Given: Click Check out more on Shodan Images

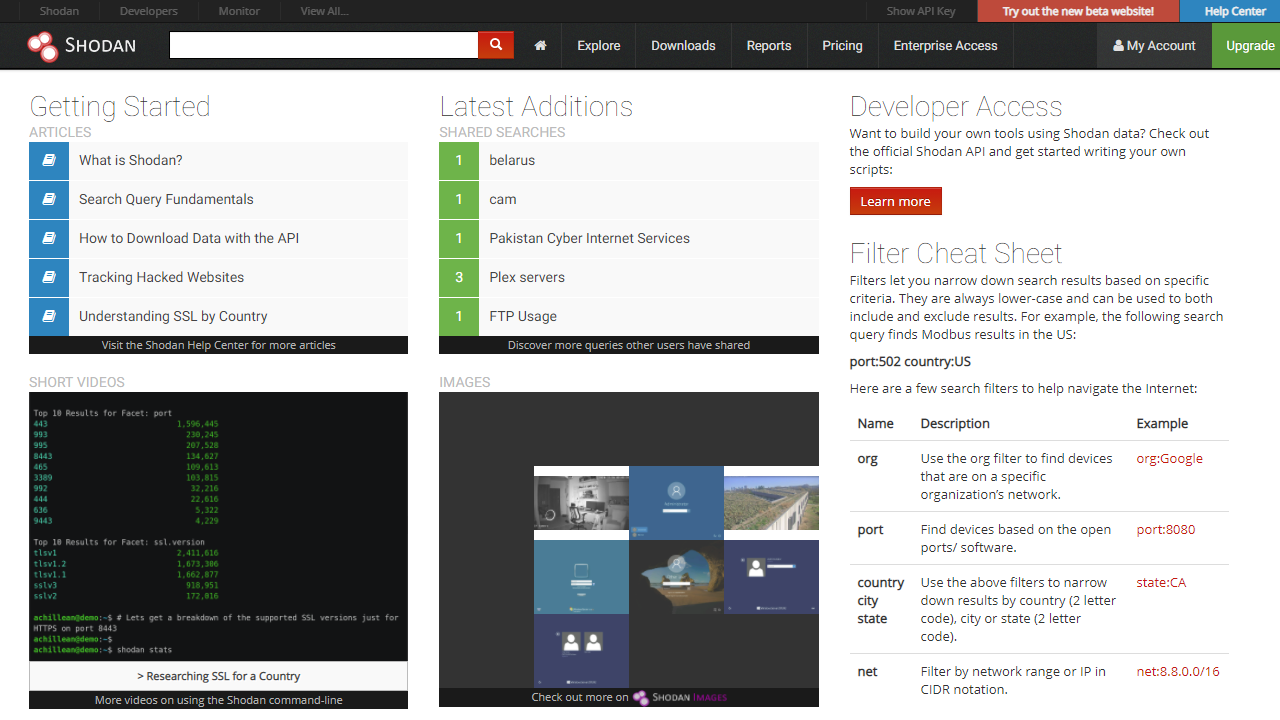Looking at the screenshot, I should tap(628, 697).
